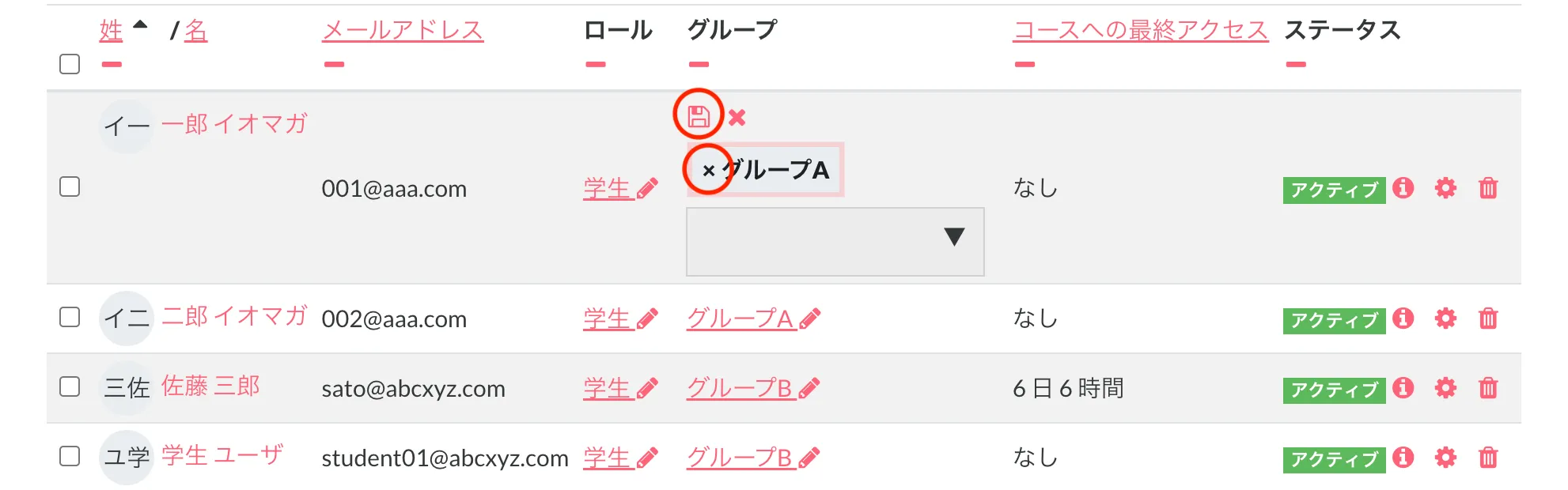This screenshot has width=1568, height=490.
Task: Edit role pencil for 001@aaa.com
Action: coord(647,189)
